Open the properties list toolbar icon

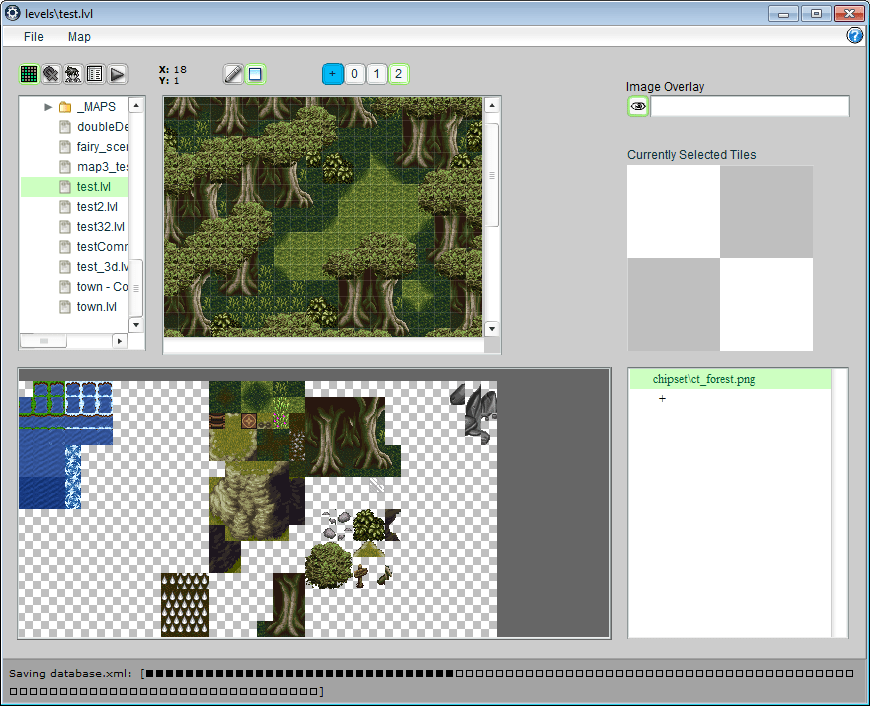[95, 74]
